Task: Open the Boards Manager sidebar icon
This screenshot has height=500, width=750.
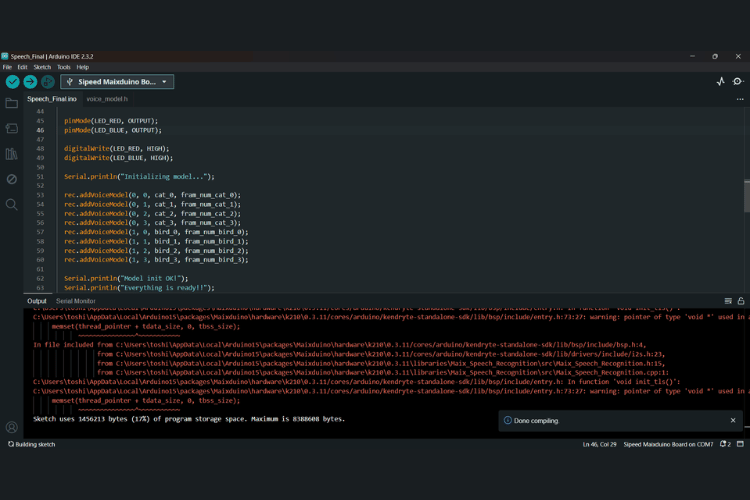Action: [x=11, y=128]
